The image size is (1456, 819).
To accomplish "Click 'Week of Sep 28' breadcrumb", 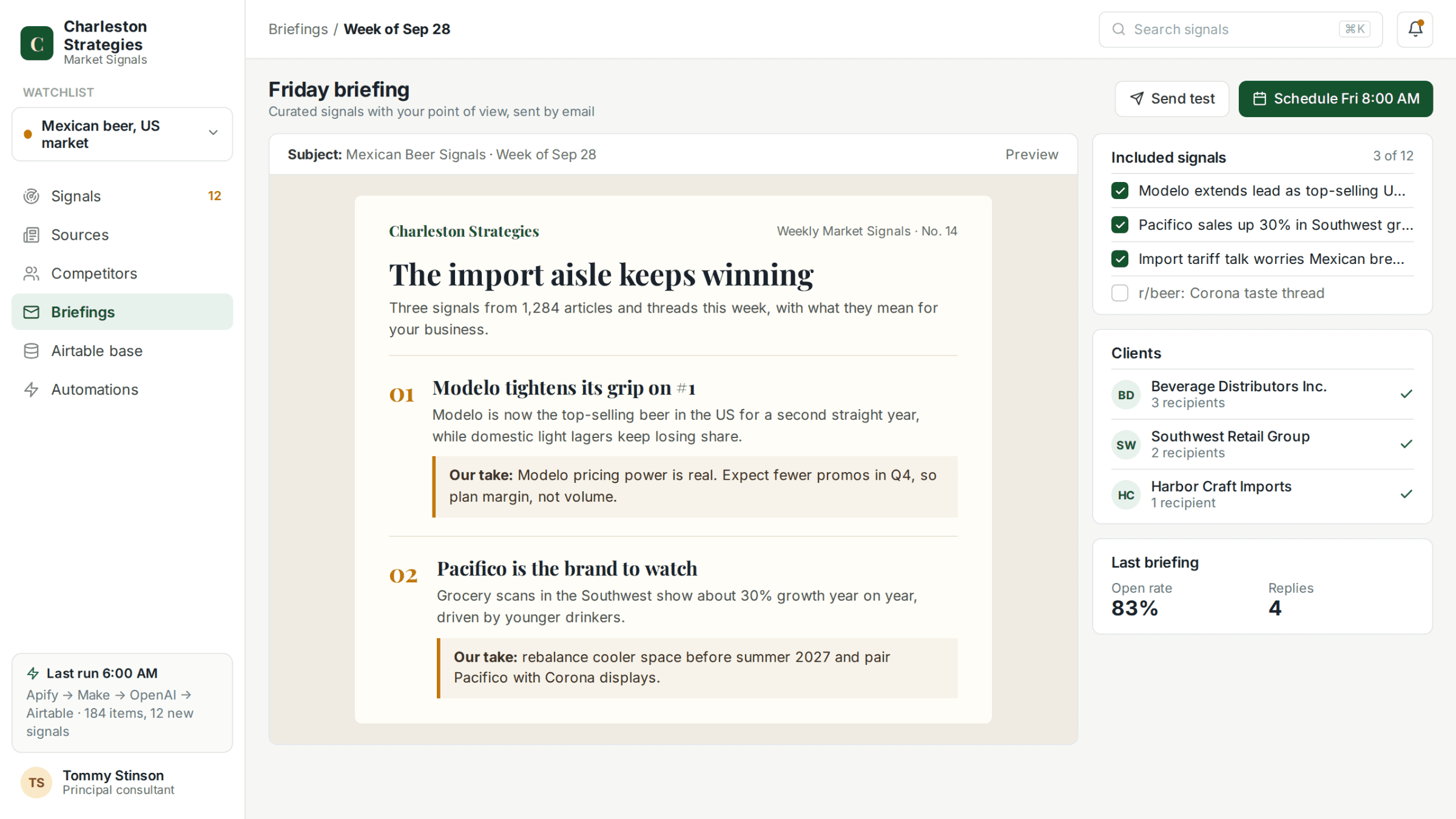I will coord(397,29).
